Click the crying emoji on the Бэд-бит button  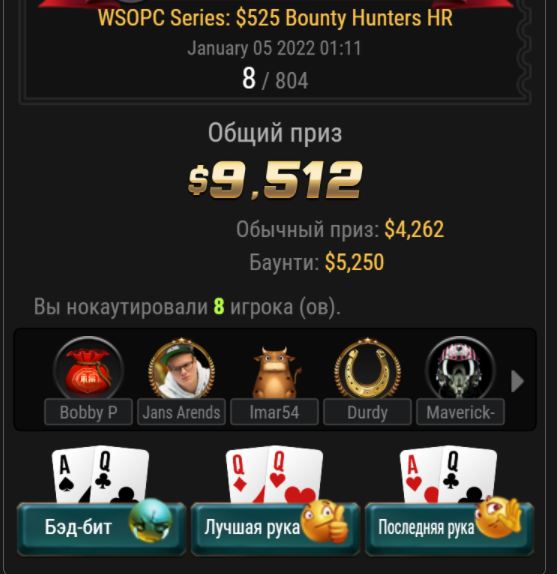tap(150, 520)
